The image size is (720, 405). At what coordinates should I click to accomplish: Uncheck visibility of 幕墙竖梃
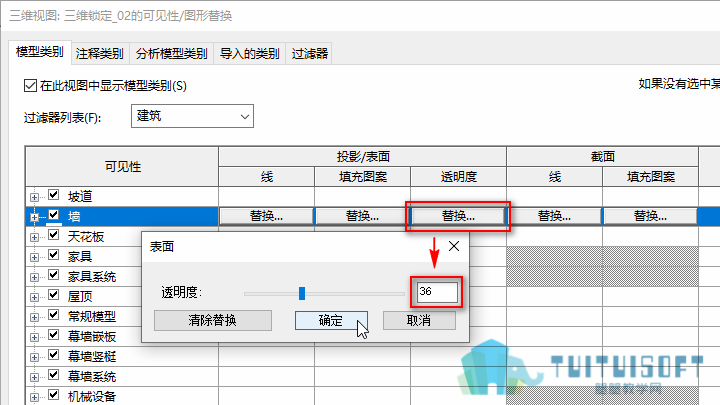(x=54, y=354)
